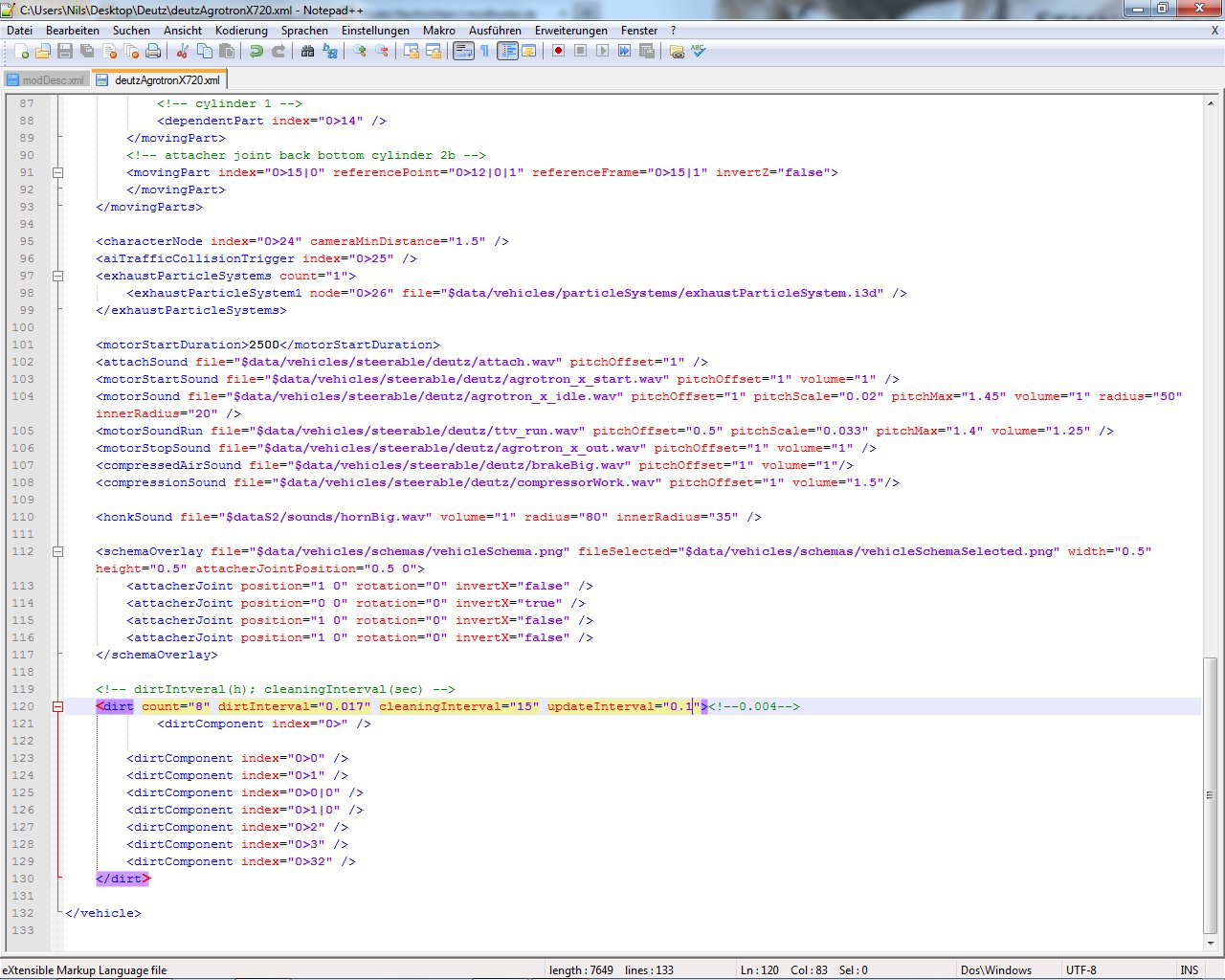Open the Ansicht menu
1225x980 pixels.
183,31
